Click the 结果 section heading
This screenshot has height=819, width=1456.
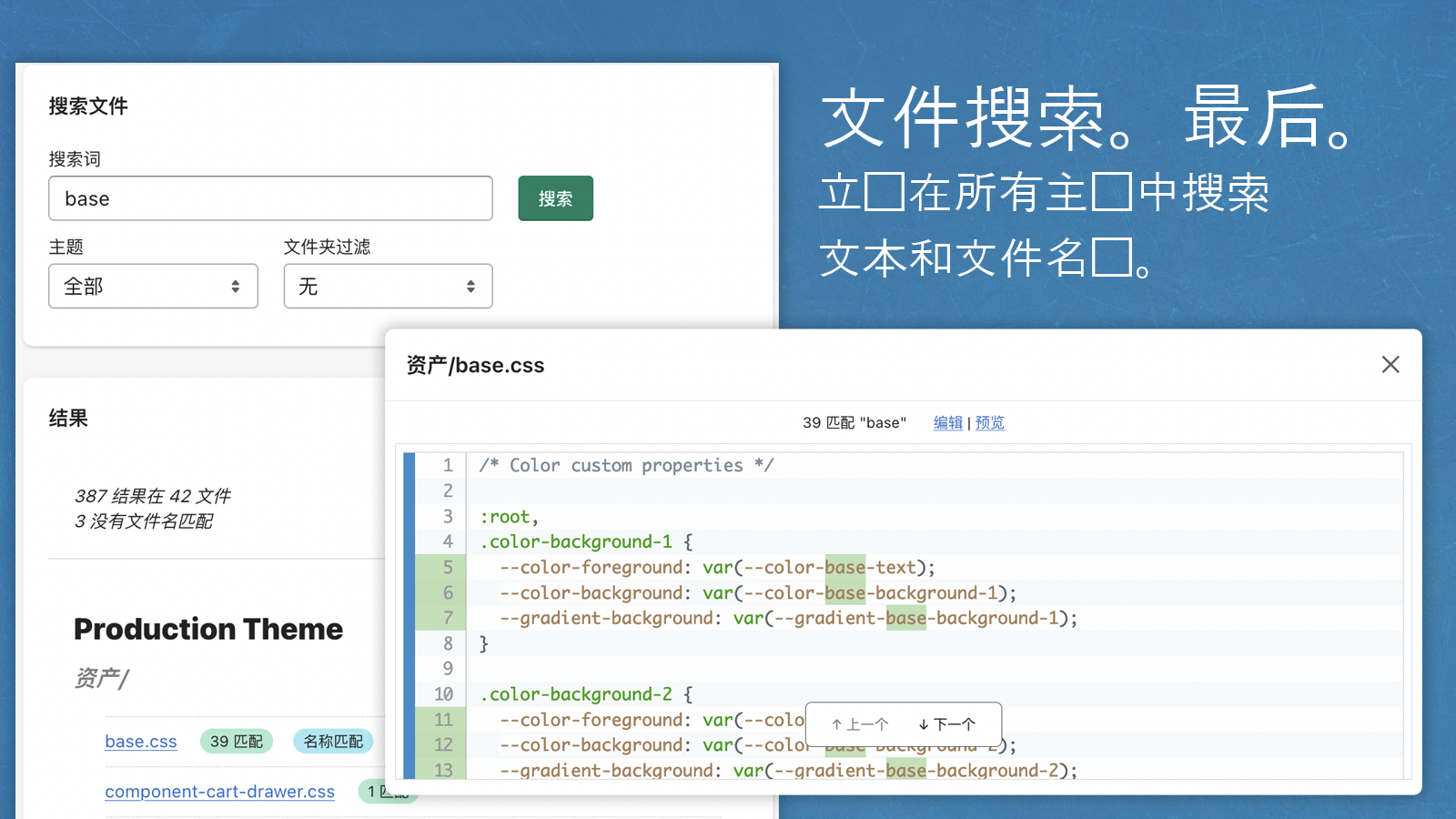click(x=68, y=419)
